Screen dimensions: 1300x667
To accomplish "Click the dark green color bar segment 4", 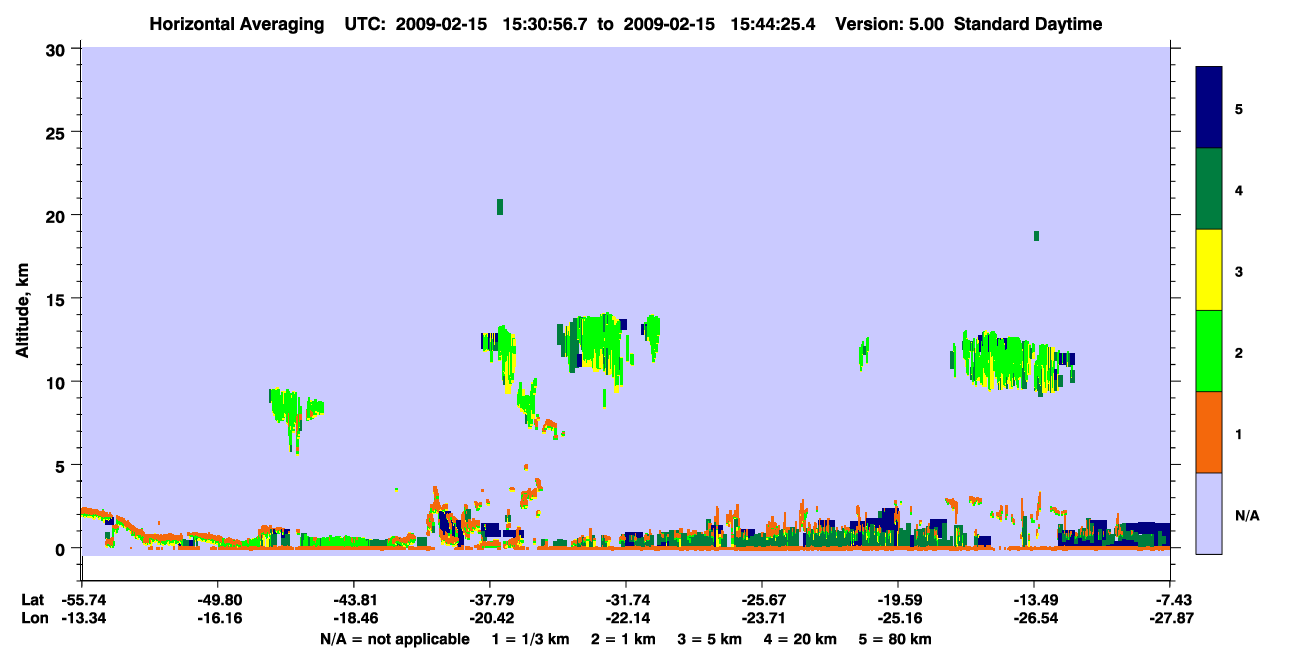I will (x=1209, y=189).
